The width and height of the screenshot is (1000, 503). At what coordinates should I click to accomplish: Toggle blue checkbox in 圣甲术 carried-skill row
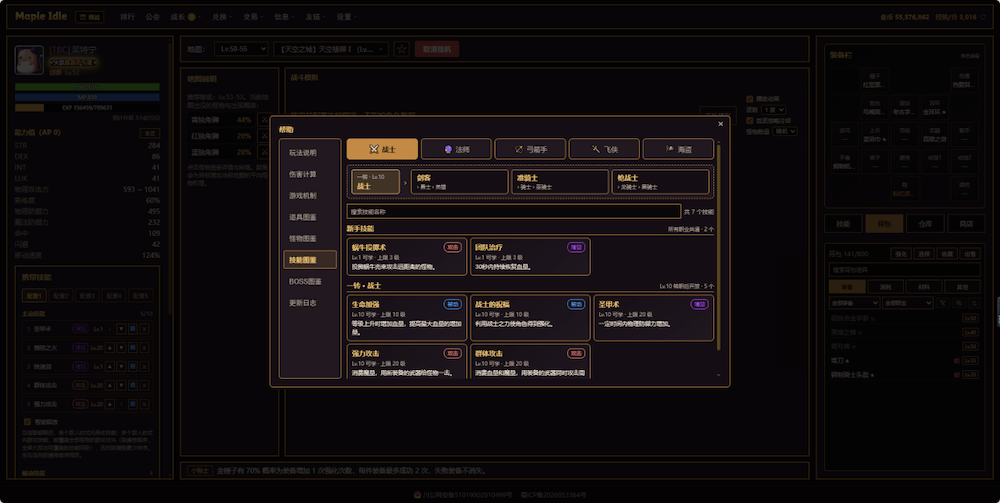133,329
